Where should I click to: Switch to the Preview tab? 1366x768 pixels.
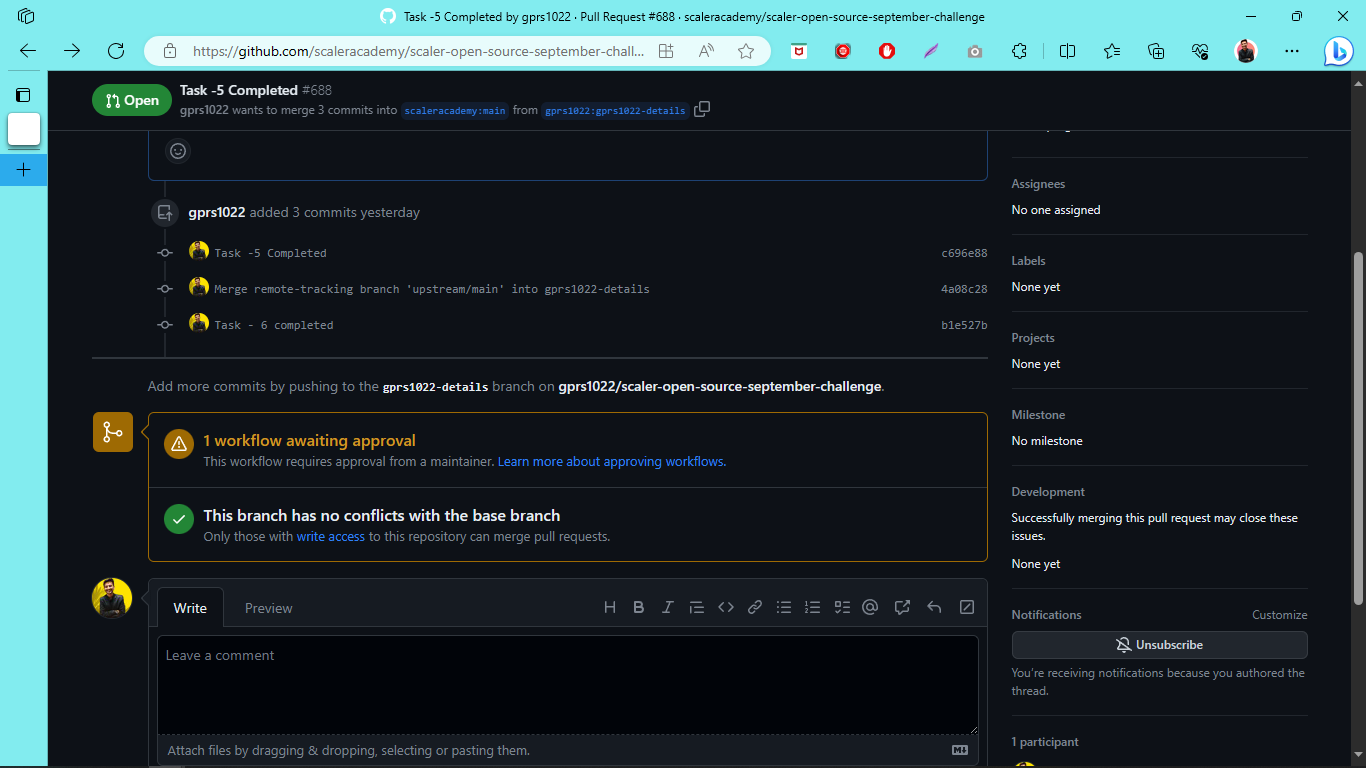click(268, 607)
